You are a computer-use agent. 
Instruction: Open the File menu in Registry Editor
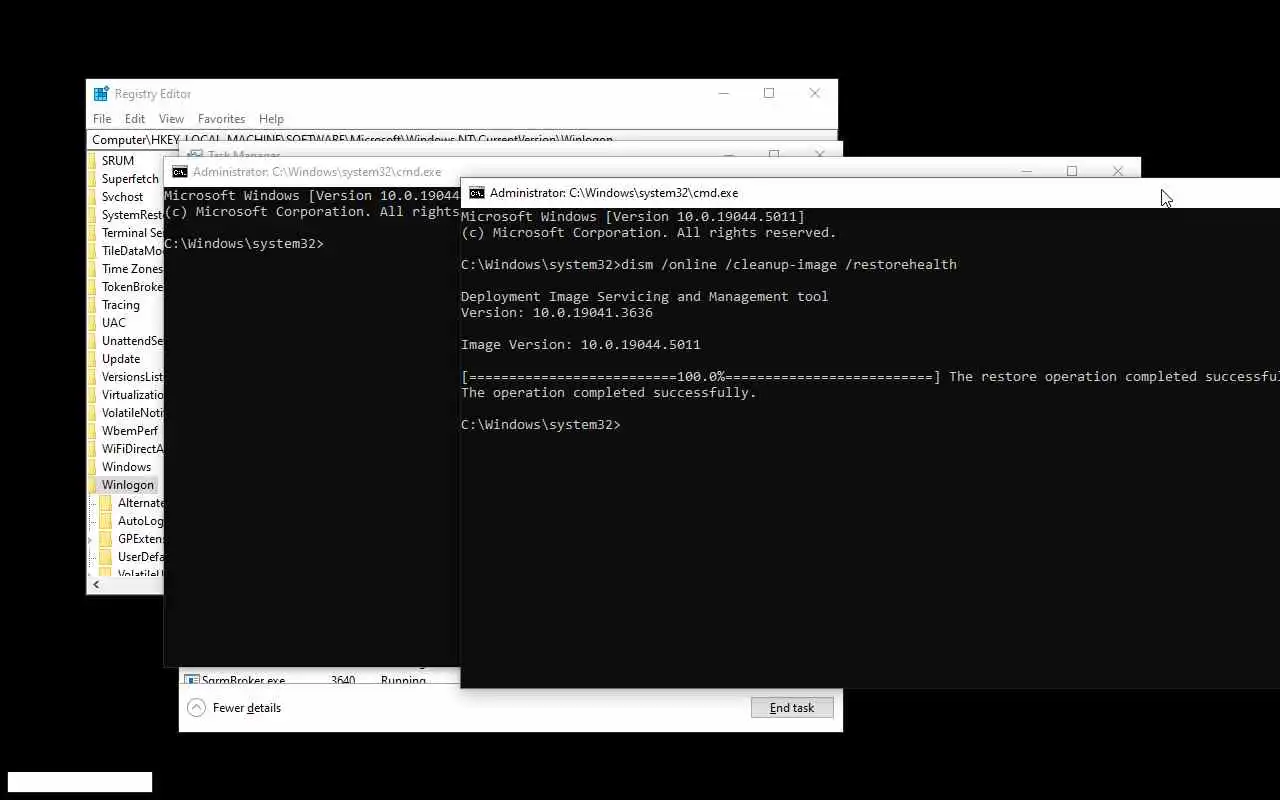tap(102, 119)
